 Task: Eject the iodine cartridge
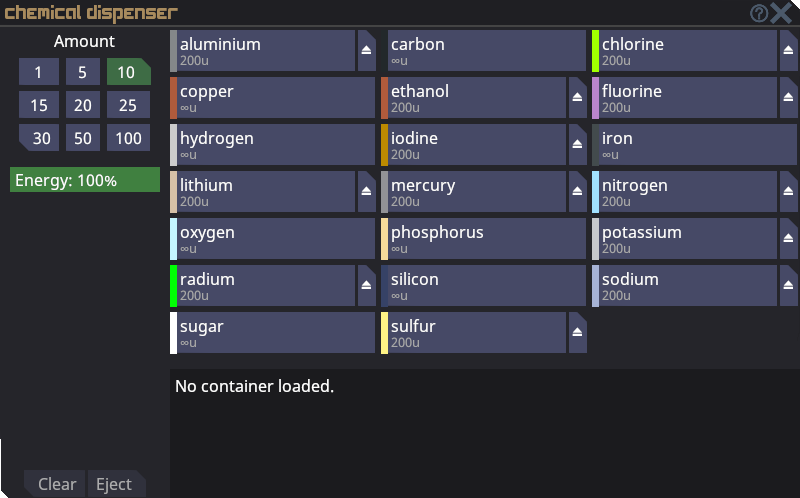pos(577,144)
